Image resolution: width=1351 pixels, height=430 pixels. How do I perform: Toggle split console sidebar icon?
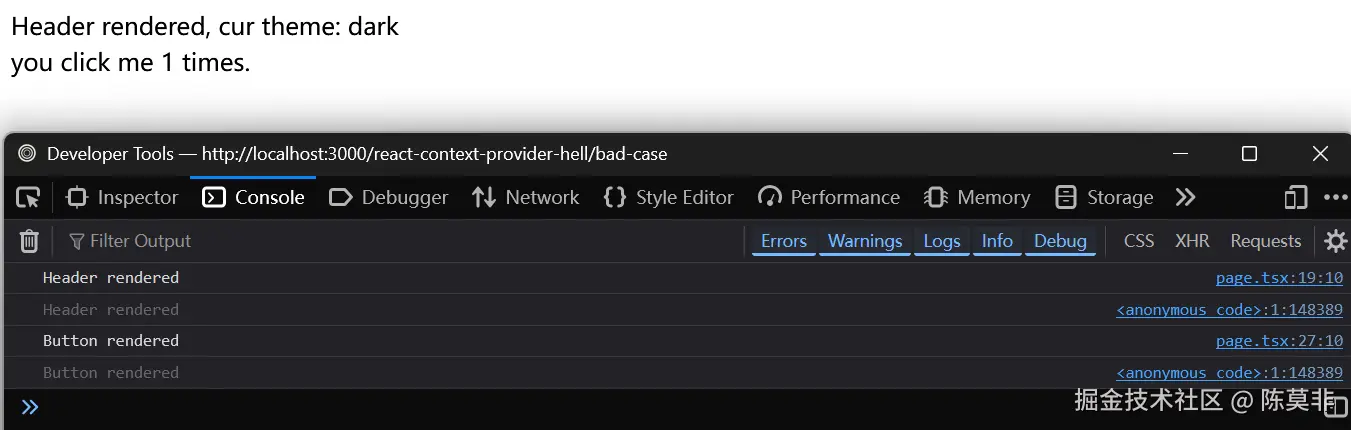click(1342, 405)
